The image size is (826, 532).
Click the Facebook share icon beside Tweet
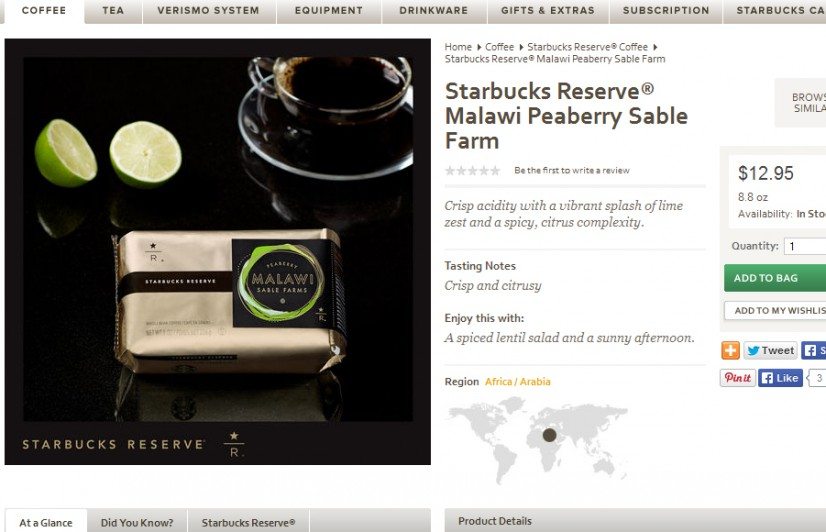(x=813, y=350)
